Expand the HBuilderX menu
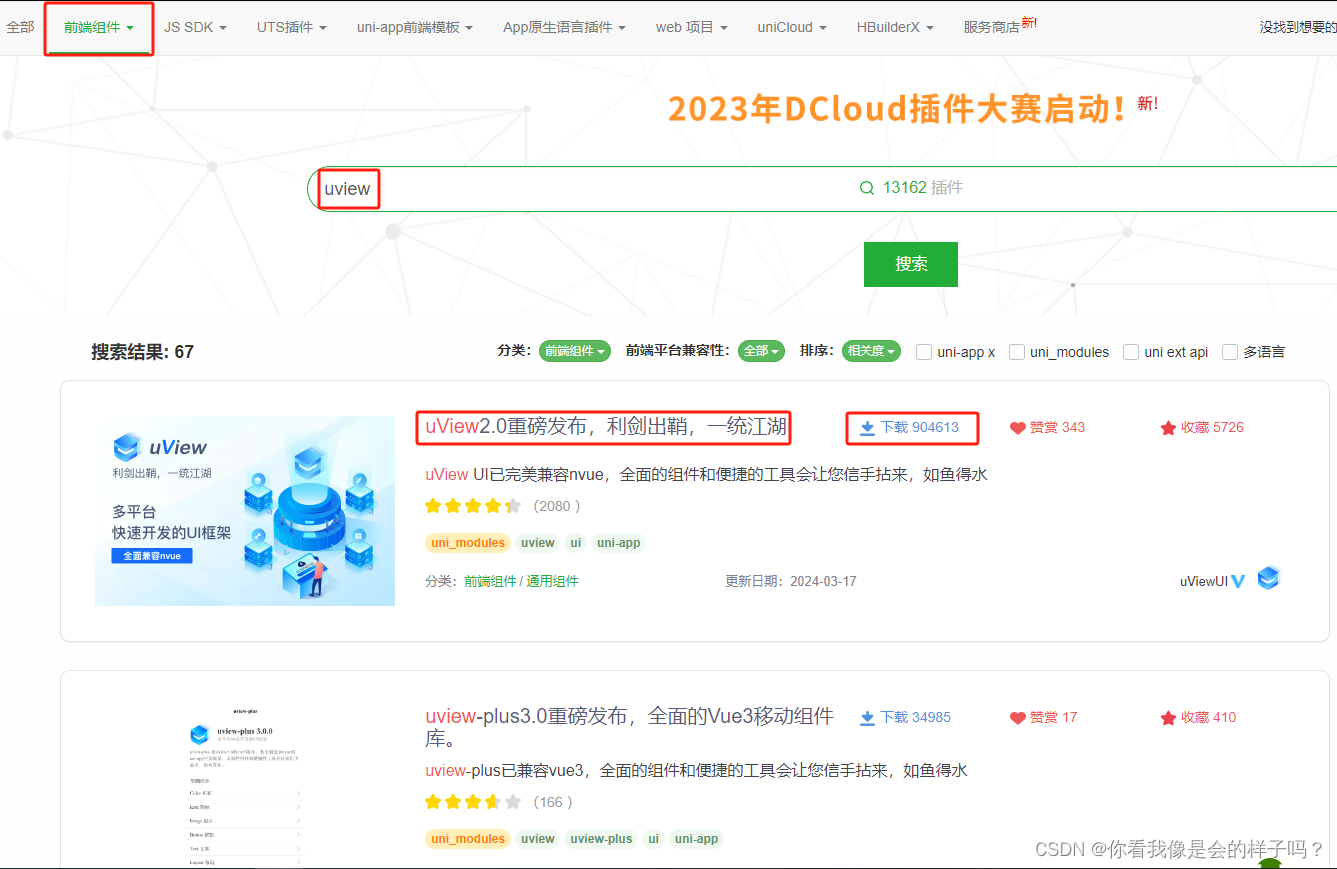Screen dimensions: 1337x869 (895, 27)
